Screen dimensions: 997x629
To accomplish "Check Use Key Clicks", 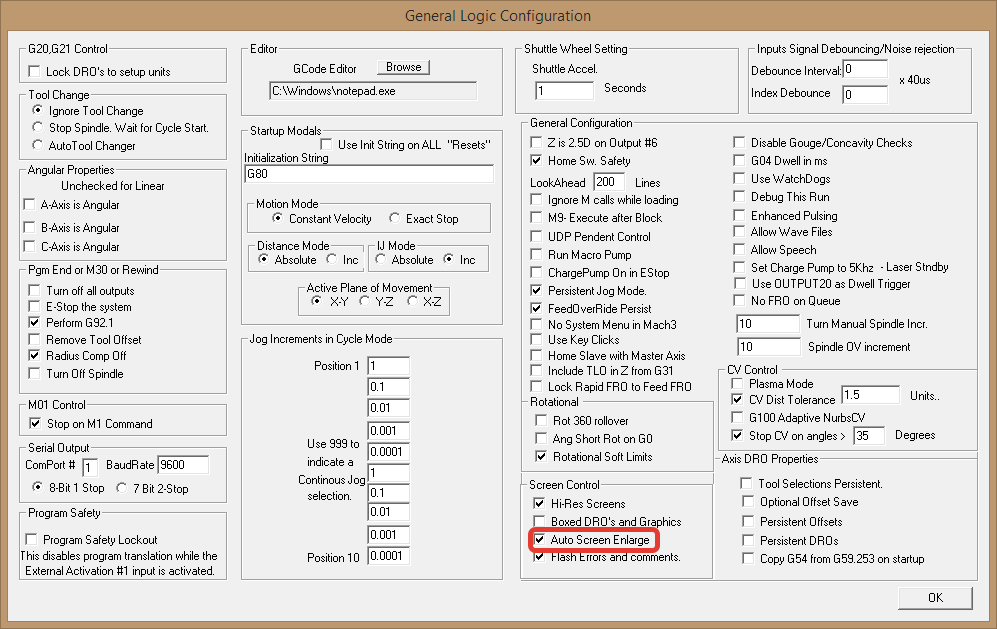I will point(537,340).
